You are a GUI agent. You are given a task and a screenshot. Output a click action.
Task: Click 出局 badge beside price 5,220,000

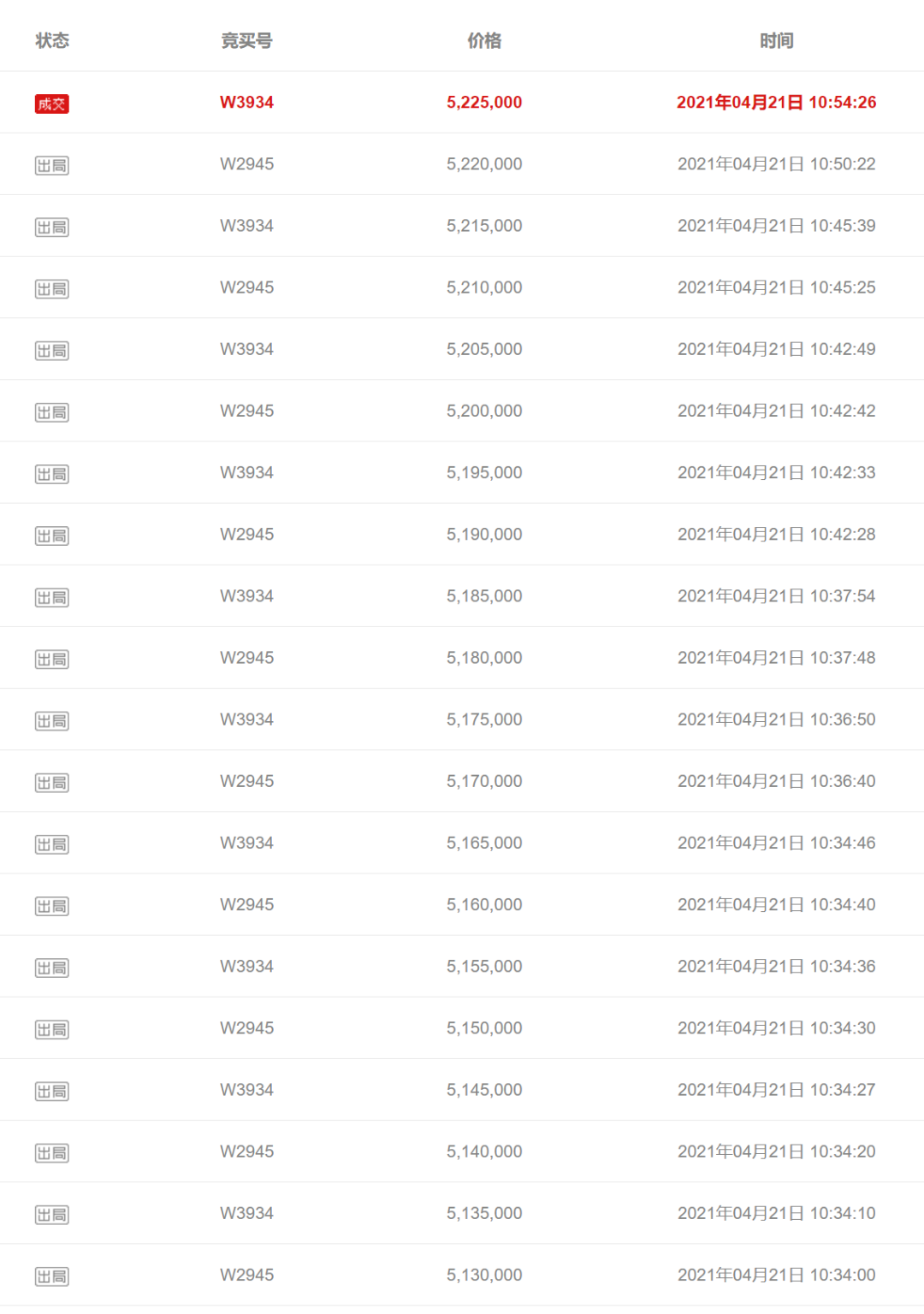tap(51, 165)
